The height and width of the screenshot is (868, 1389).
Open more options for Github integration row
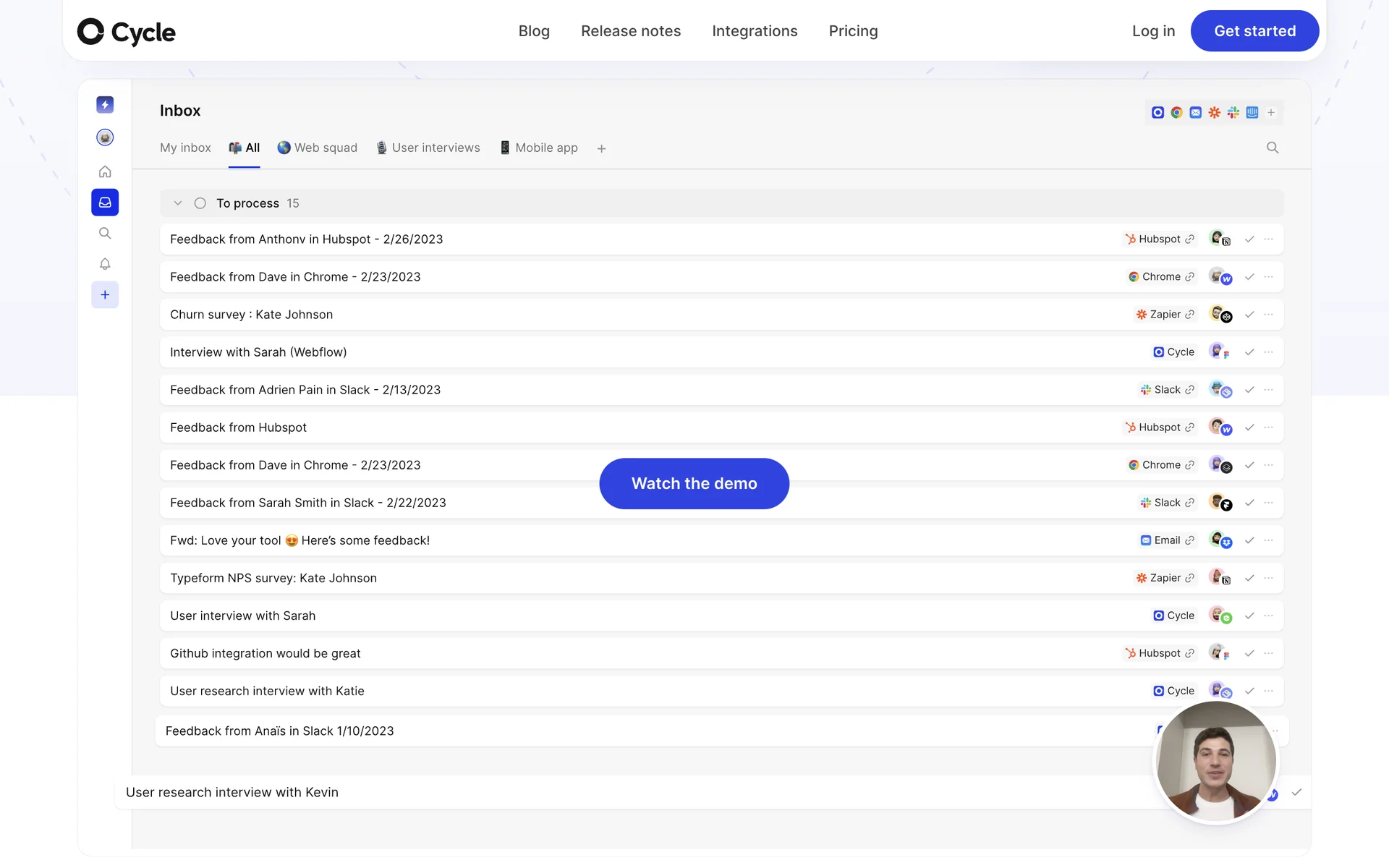point(1269,653)
